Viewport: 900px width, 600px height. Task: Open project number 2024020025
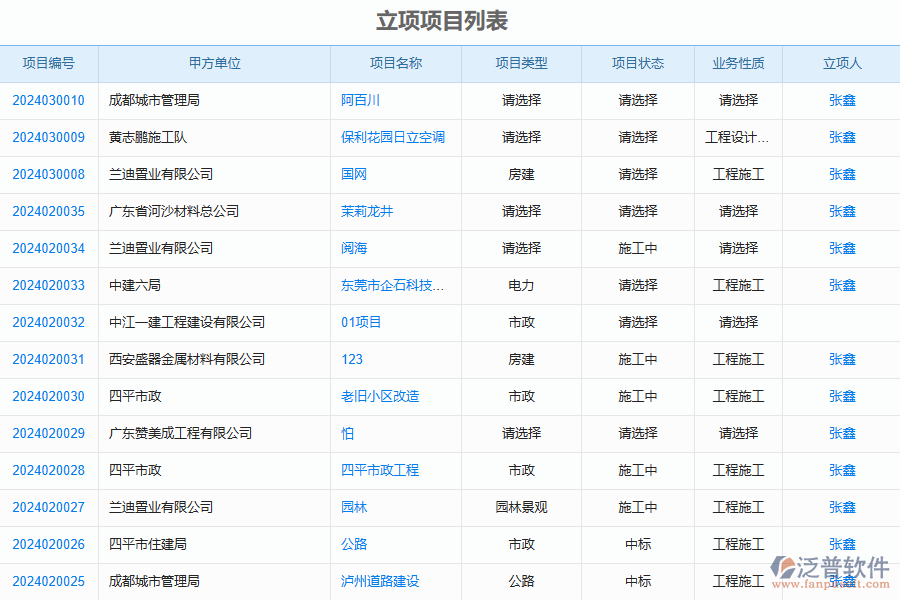pos(49,582)
